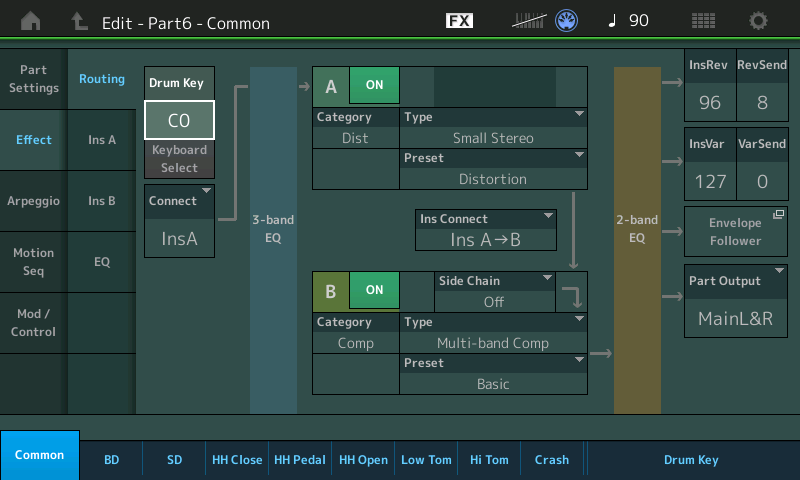This screenshot has width=800, height=480.
Task: Toggle Insertion Effect A ON switch
Action: tap(374, 85)
